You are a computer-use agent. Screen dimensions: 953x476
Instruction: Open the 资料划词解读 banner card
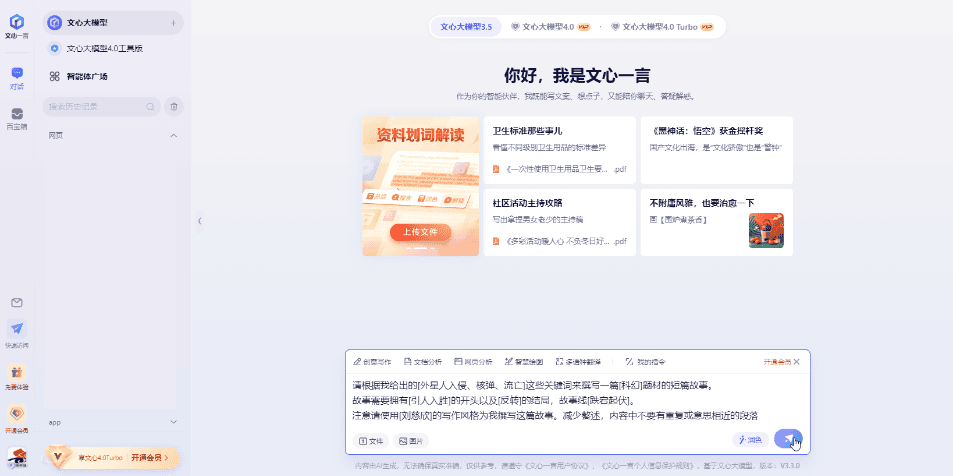pos(421,186)
